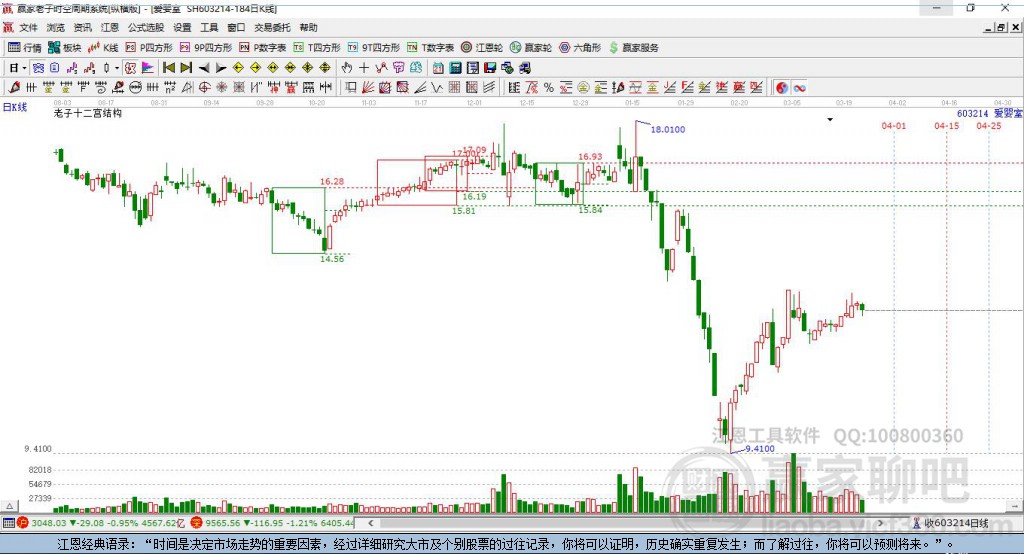
Task: Open the 浏览 menu
Action: [56, 27]
